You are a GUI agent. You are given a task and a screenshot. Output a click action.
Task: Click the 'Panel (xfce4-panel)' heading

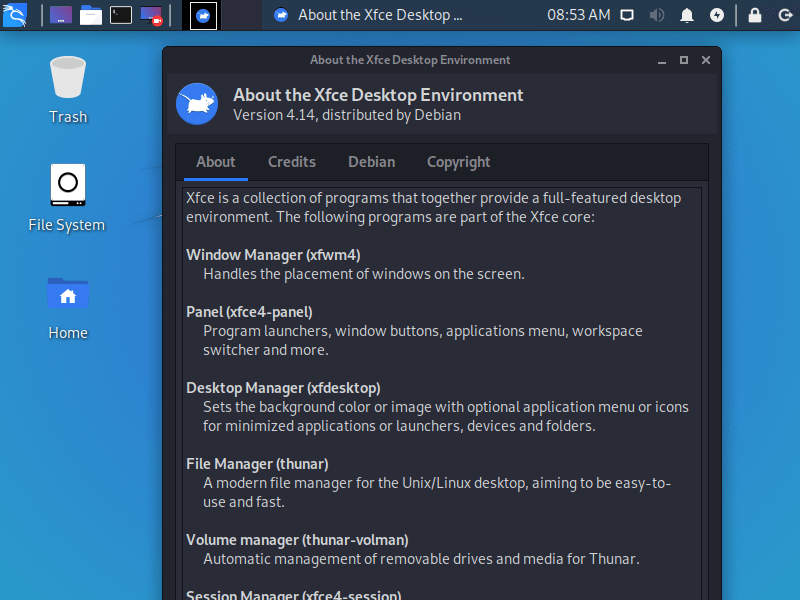pos(249,312)
